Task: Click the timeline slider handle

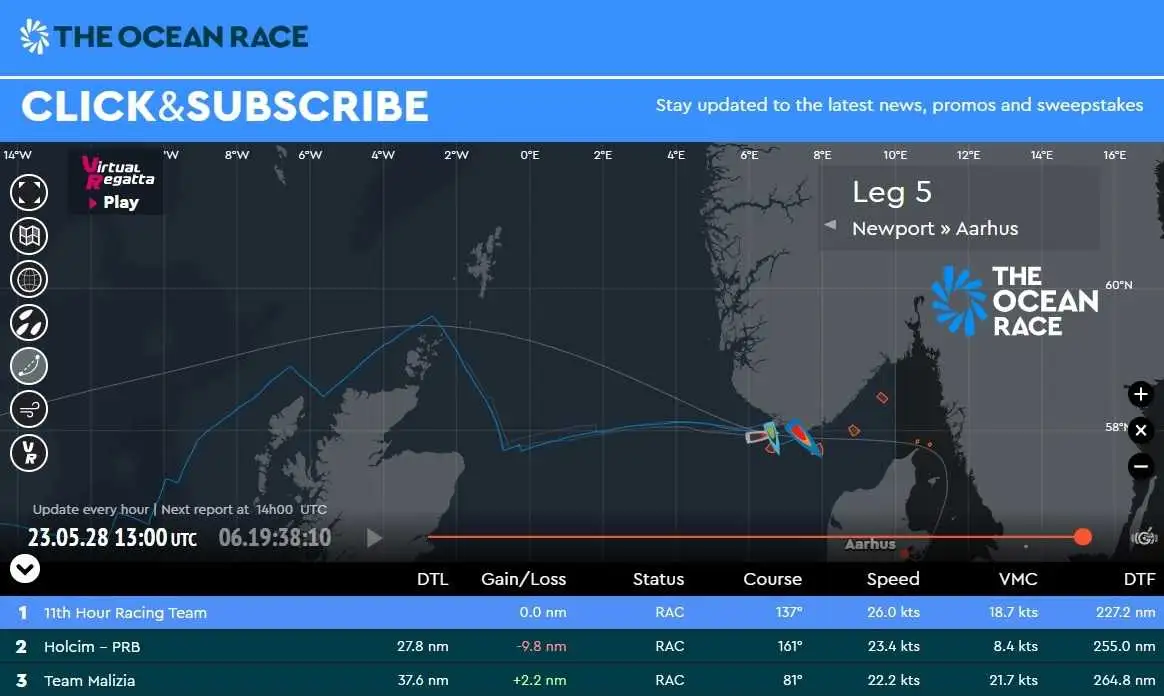Action: 1083,536
